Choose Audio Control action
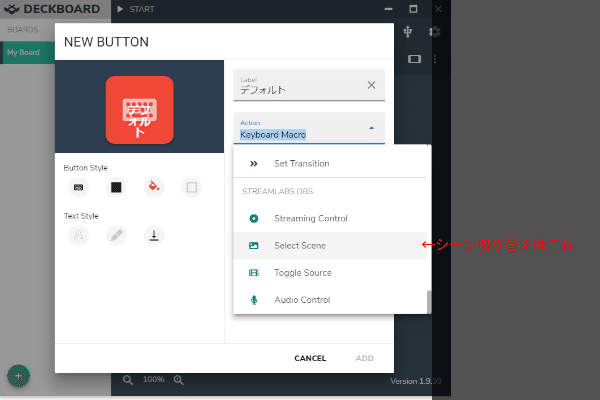Screen dimensions: 600x400 [330, 300]
